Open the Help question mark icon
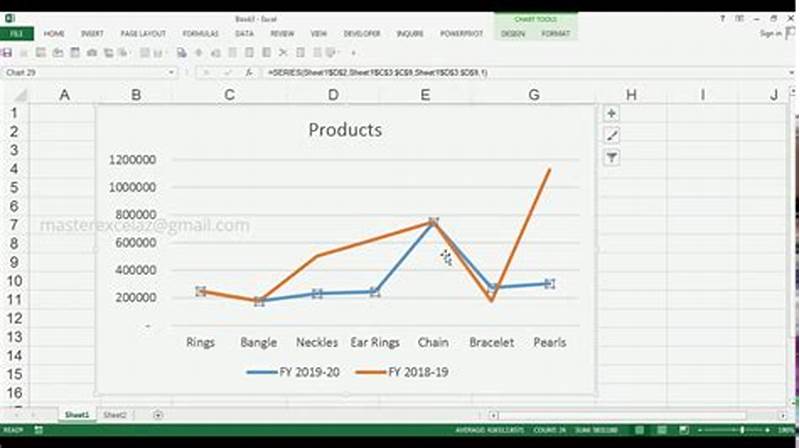The width and height of the screenshot is (800, 448). coord(722,19)
